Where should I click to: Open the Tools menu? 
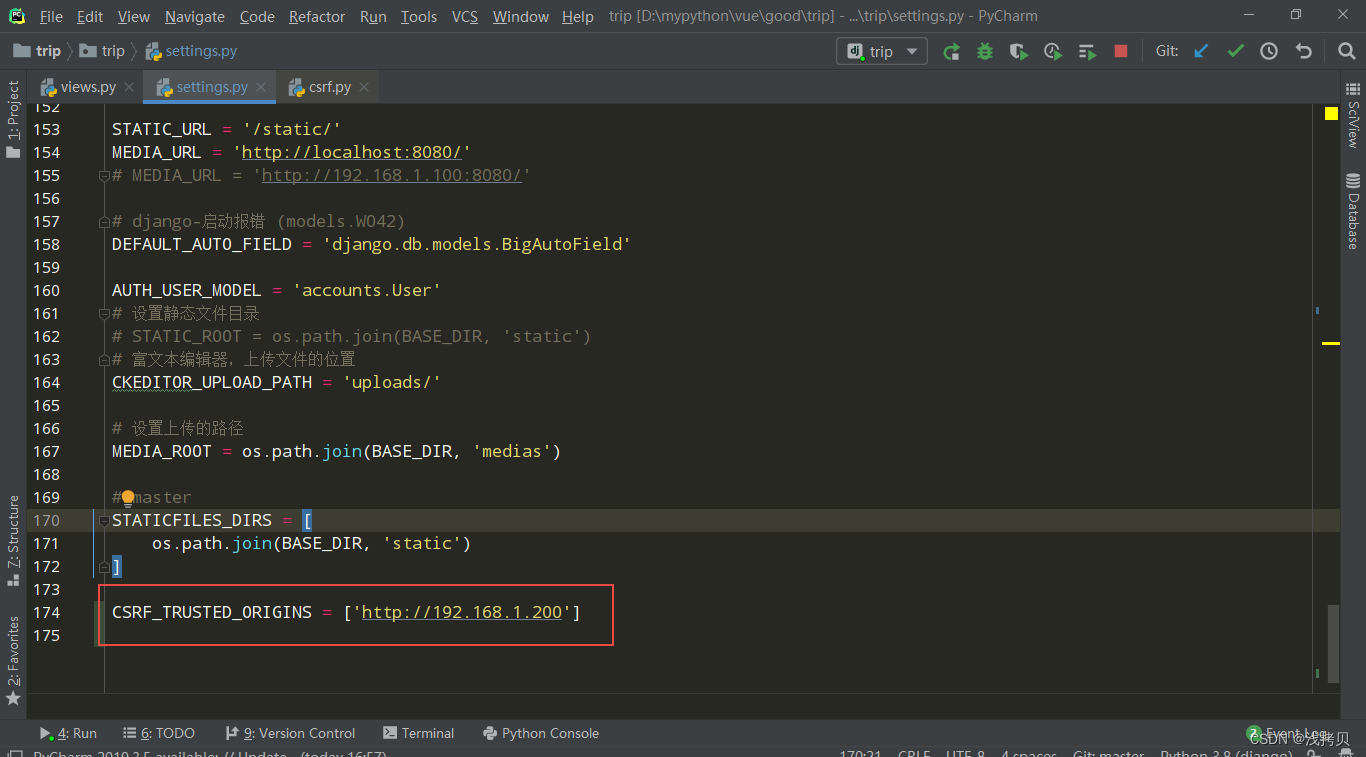coord(419,17)
